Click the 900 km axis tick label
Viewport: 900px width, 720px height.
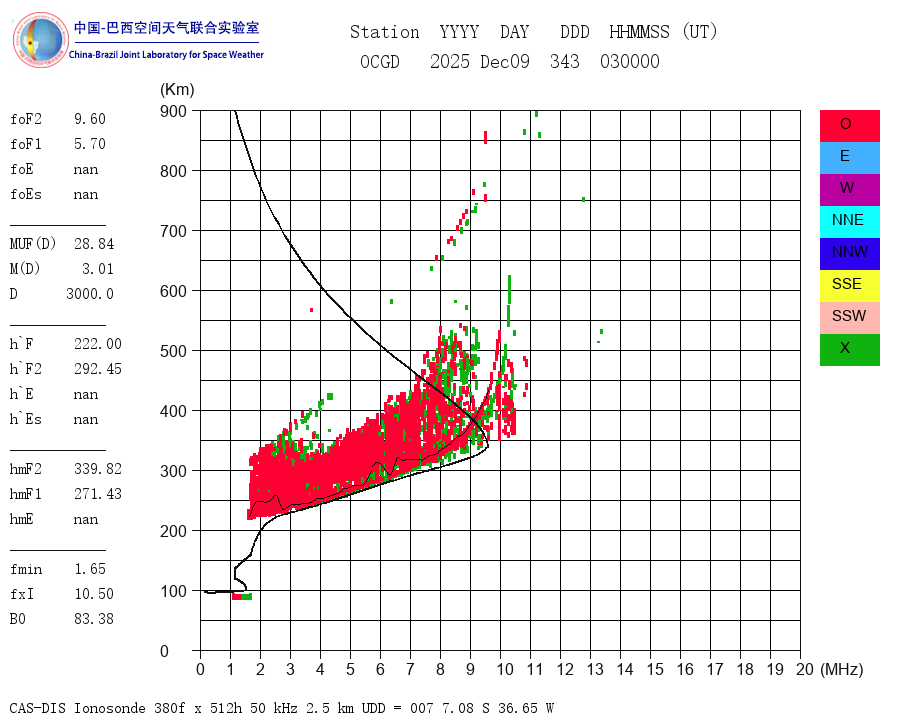[x=173, y=111]
